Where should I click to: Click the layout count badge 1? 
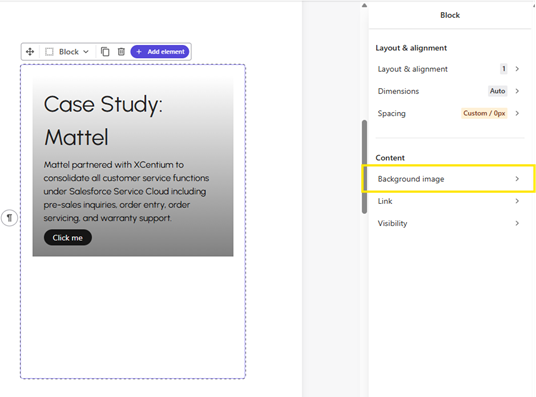(504, 69)
